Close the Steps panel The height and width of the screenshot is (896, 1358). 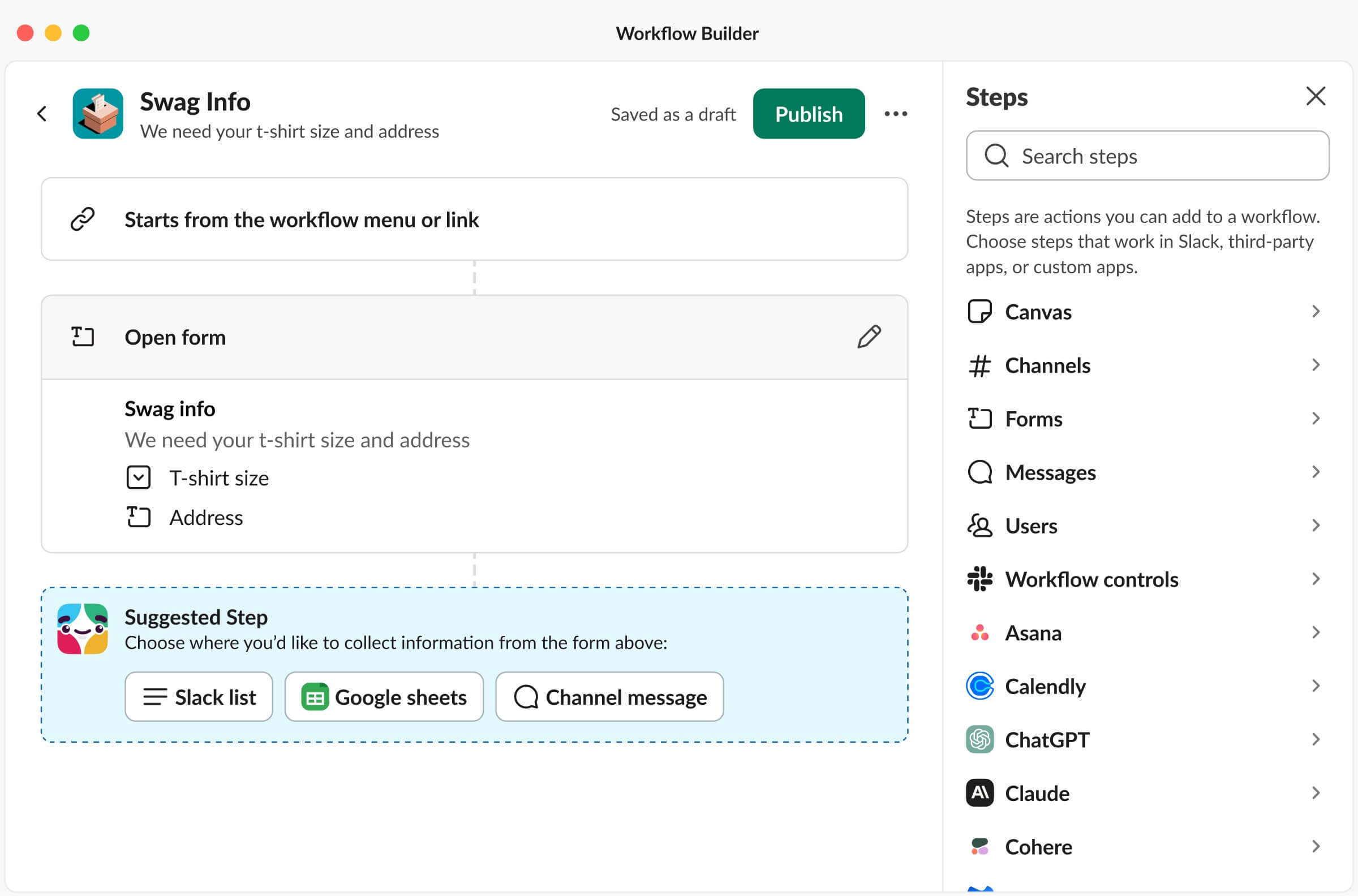coord(1316,96)
